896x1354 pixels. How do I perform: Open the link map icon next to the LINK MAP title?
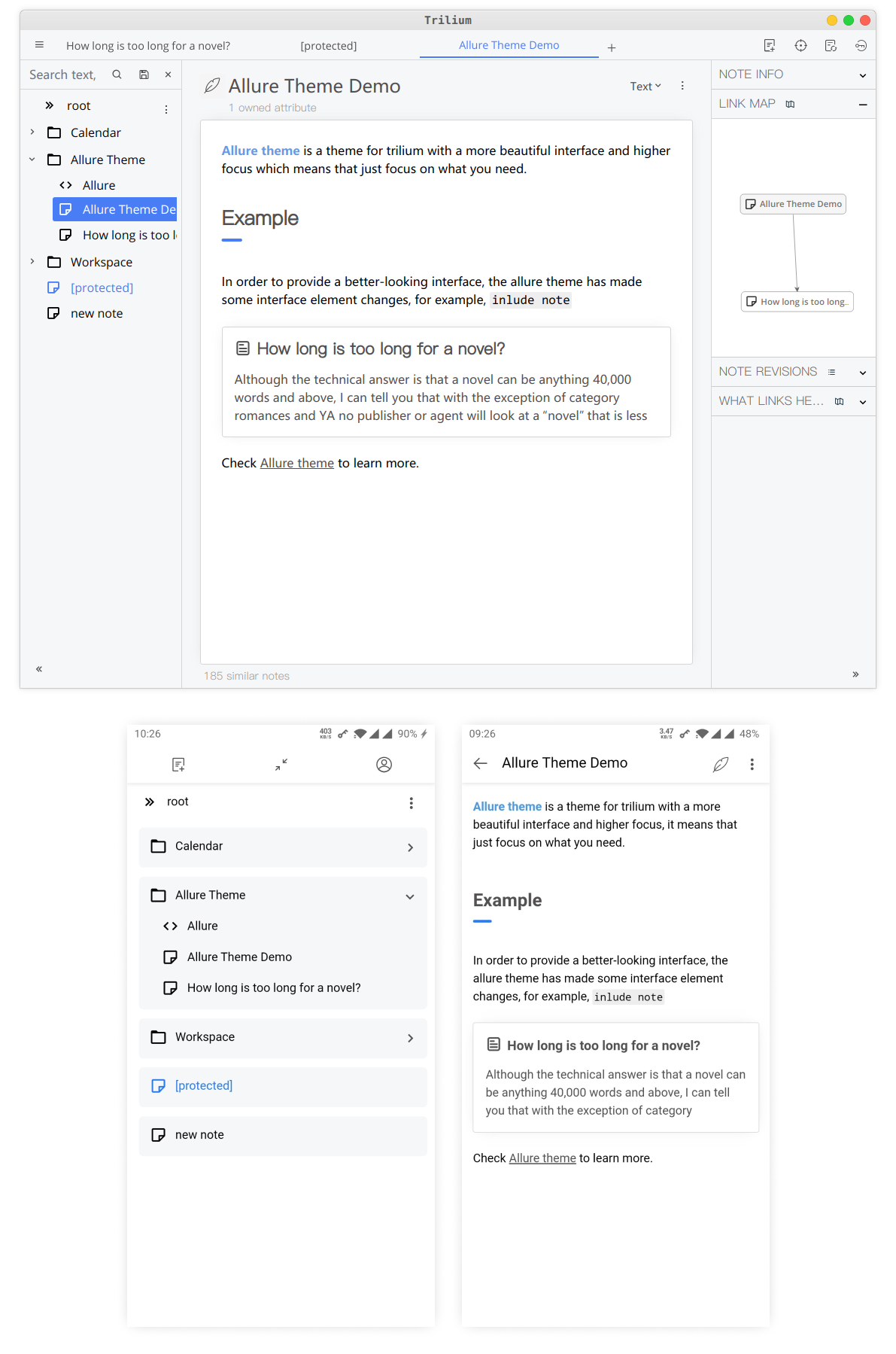click(x=790, y=104)
